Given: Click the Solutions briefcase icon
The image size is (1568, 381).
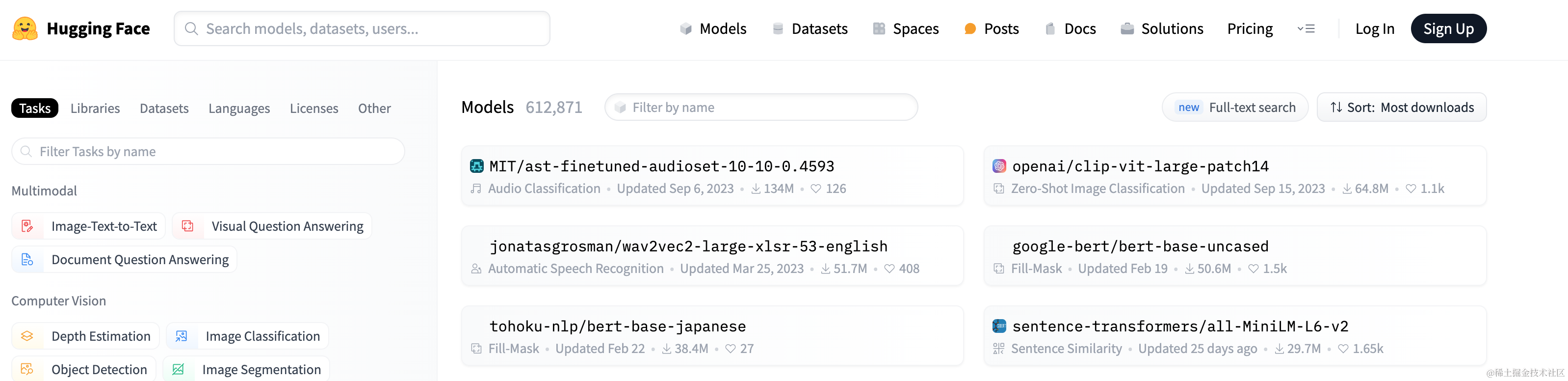Looking at the screenshot, I should click(x=1127, y=28).
